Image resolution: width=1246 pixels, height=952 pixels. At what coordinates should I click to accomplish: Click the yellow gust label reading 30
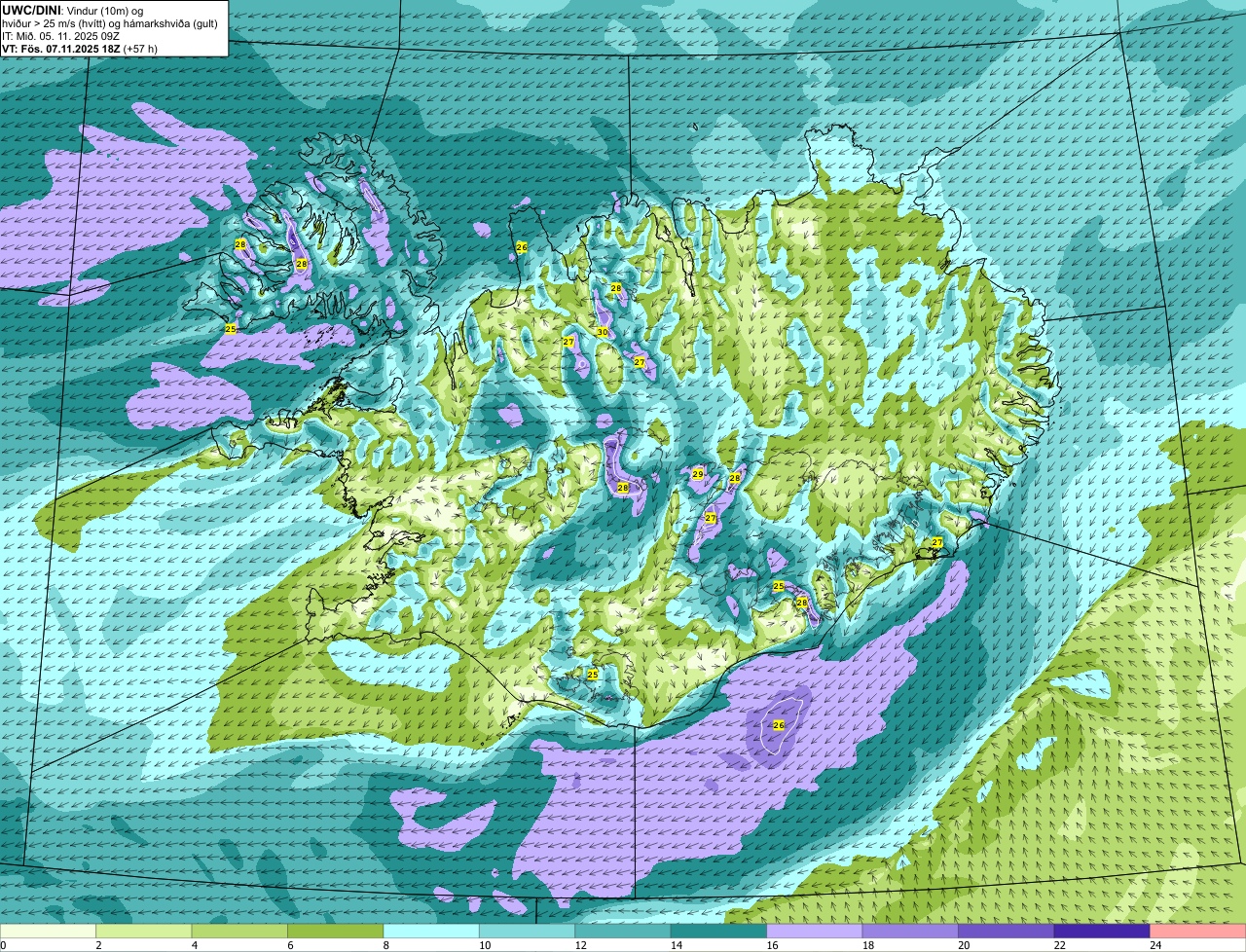[x=602, y=332]
